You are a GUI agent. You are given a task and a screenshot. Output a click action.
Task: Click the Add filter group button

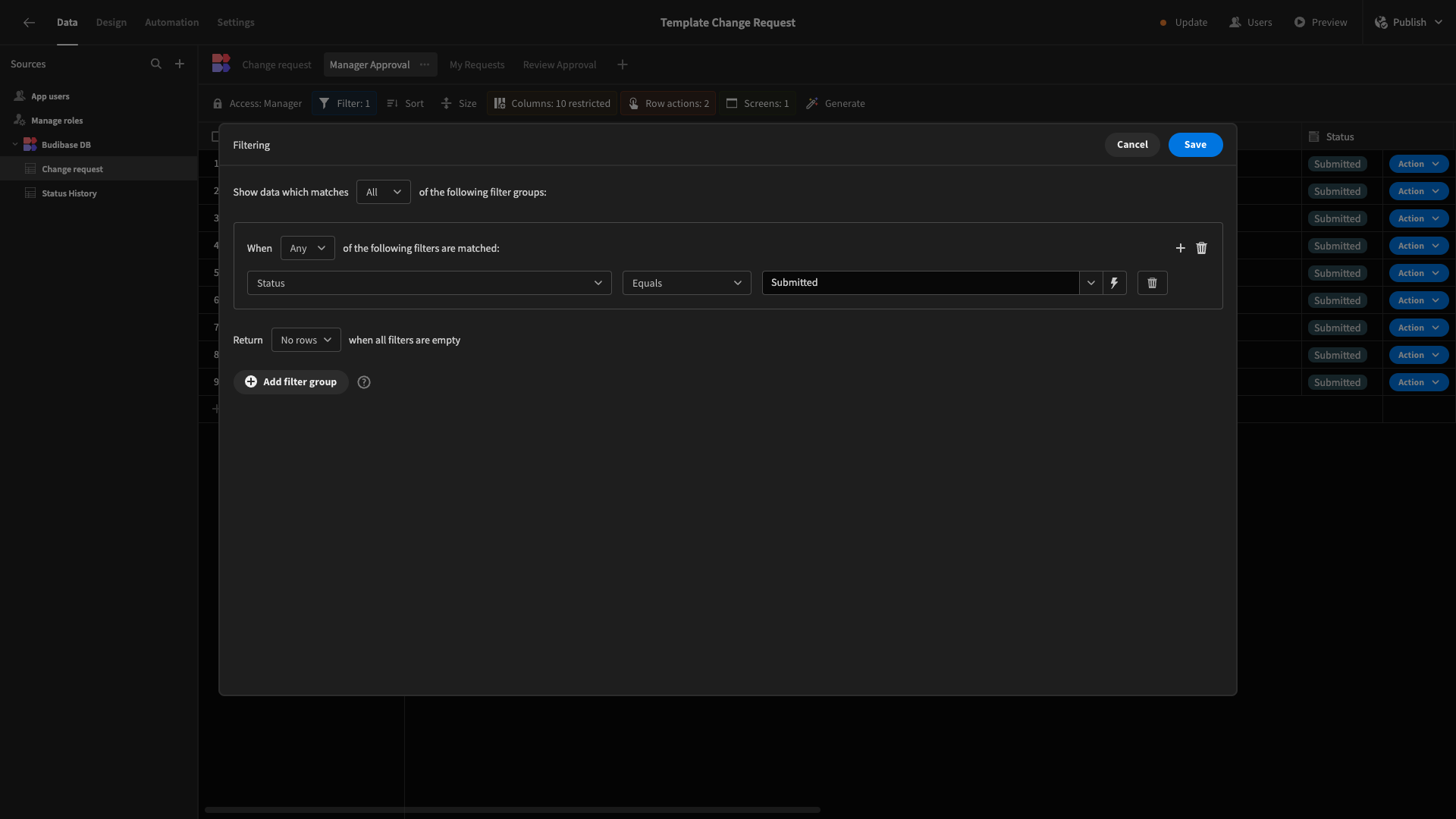point(291,381)
